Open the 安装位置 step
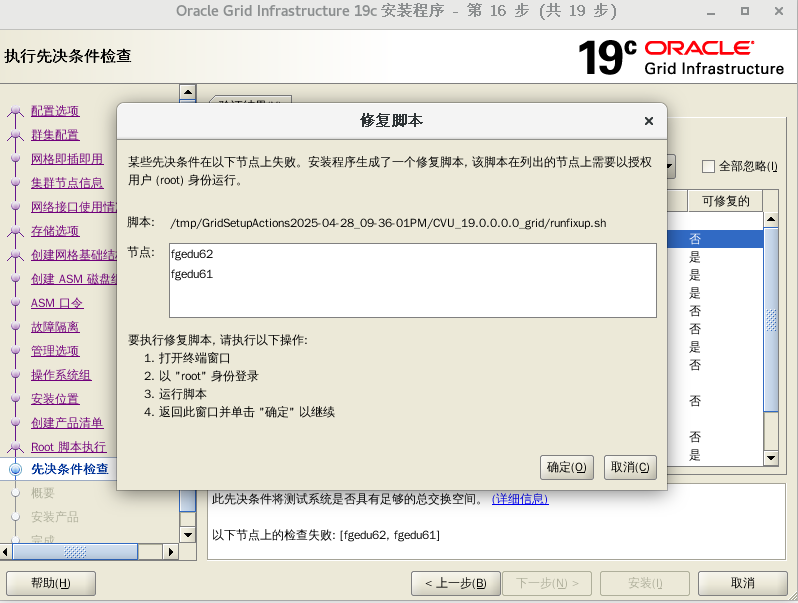Image resolution: width=798 pixels, height=603 pixels. click(55, 399)
